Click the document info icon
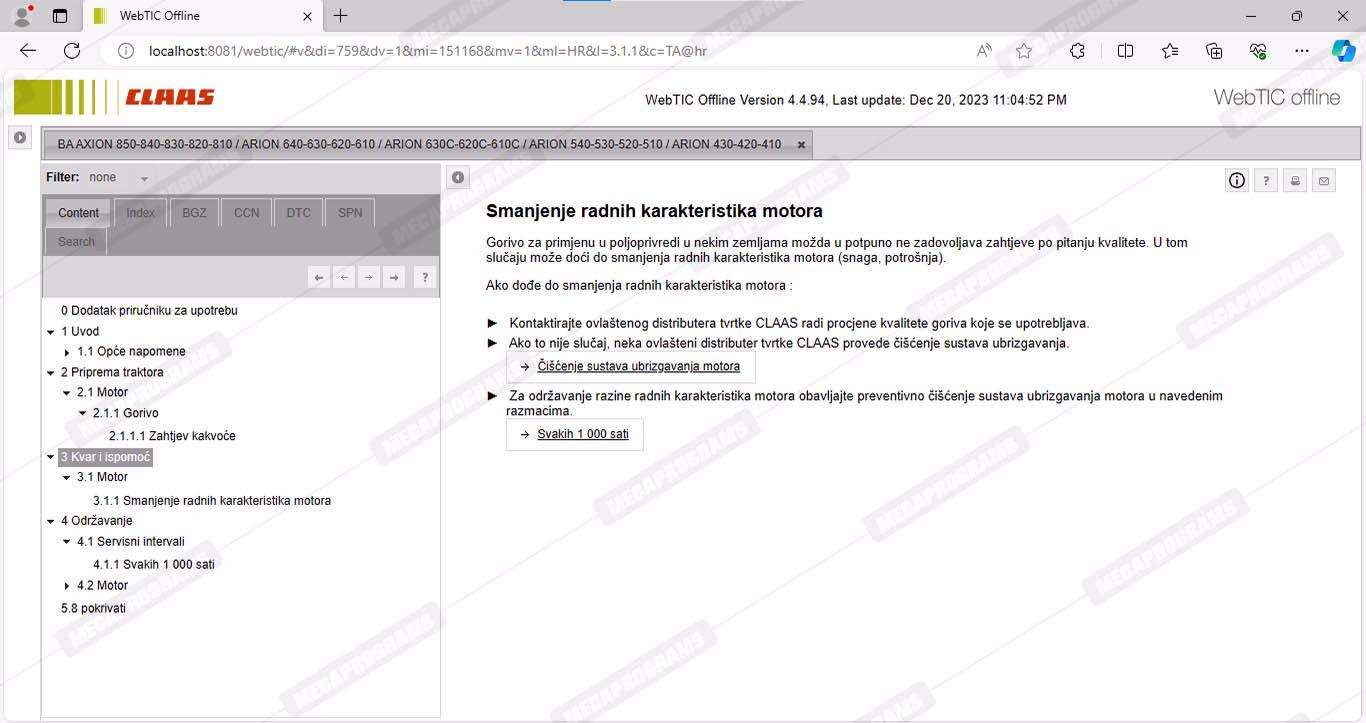1366x723 pixels. click(1237, 181)
